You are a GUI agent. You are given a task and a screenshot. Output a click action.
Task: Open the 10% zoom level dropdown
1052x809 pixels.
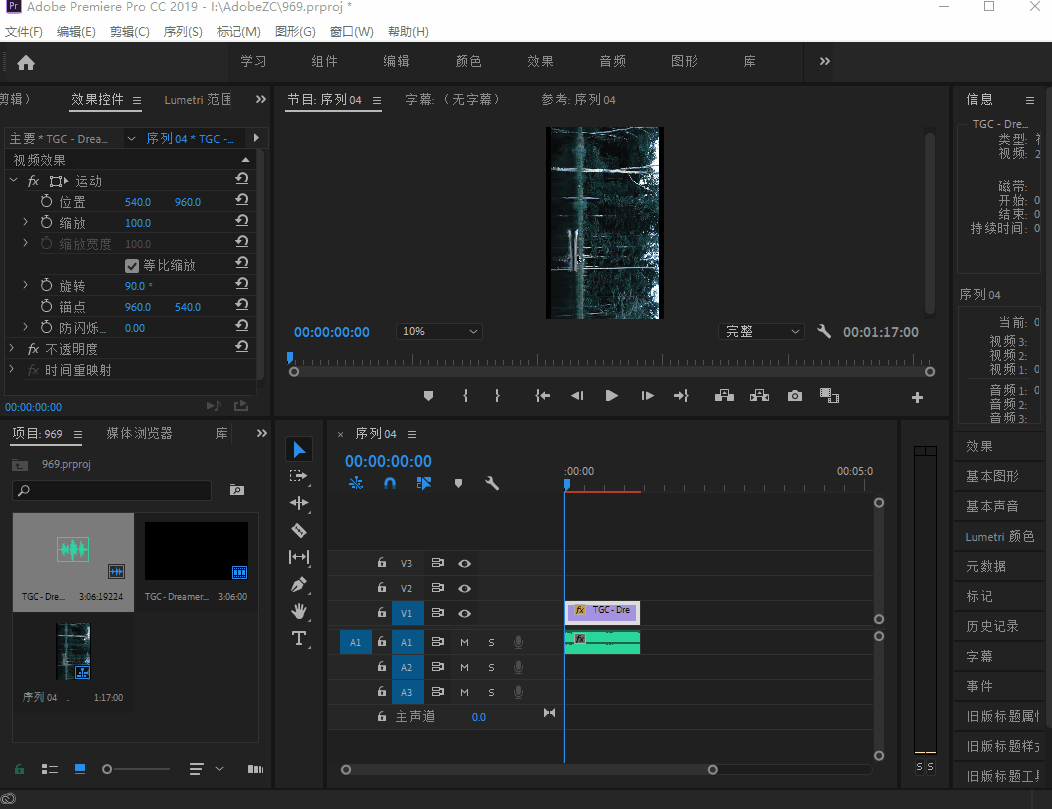(x=439, y=332)
